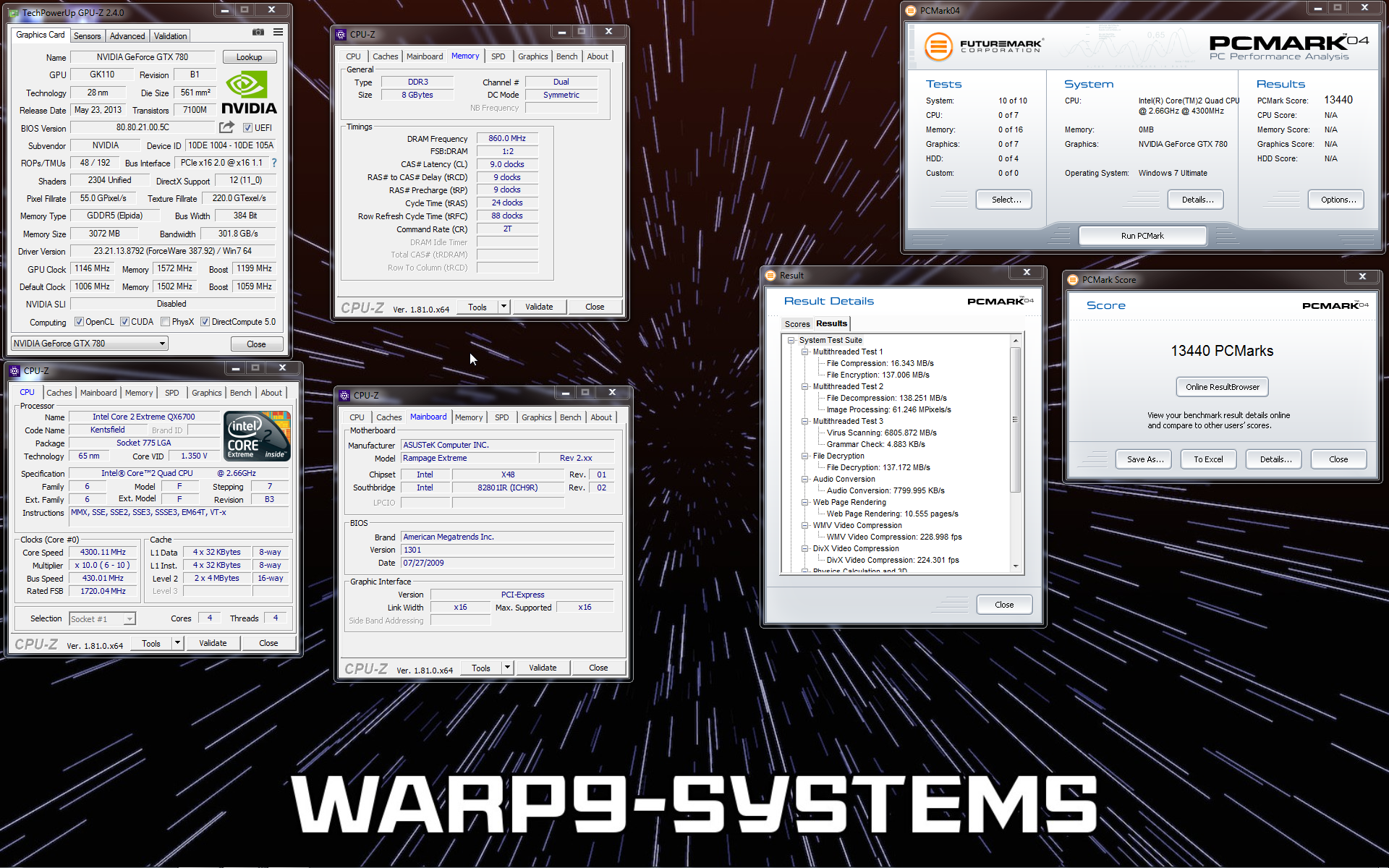Click Online ResultBrowser button
The image size is (1389, 868).
pyautogui.click(x=1222, y=387)
